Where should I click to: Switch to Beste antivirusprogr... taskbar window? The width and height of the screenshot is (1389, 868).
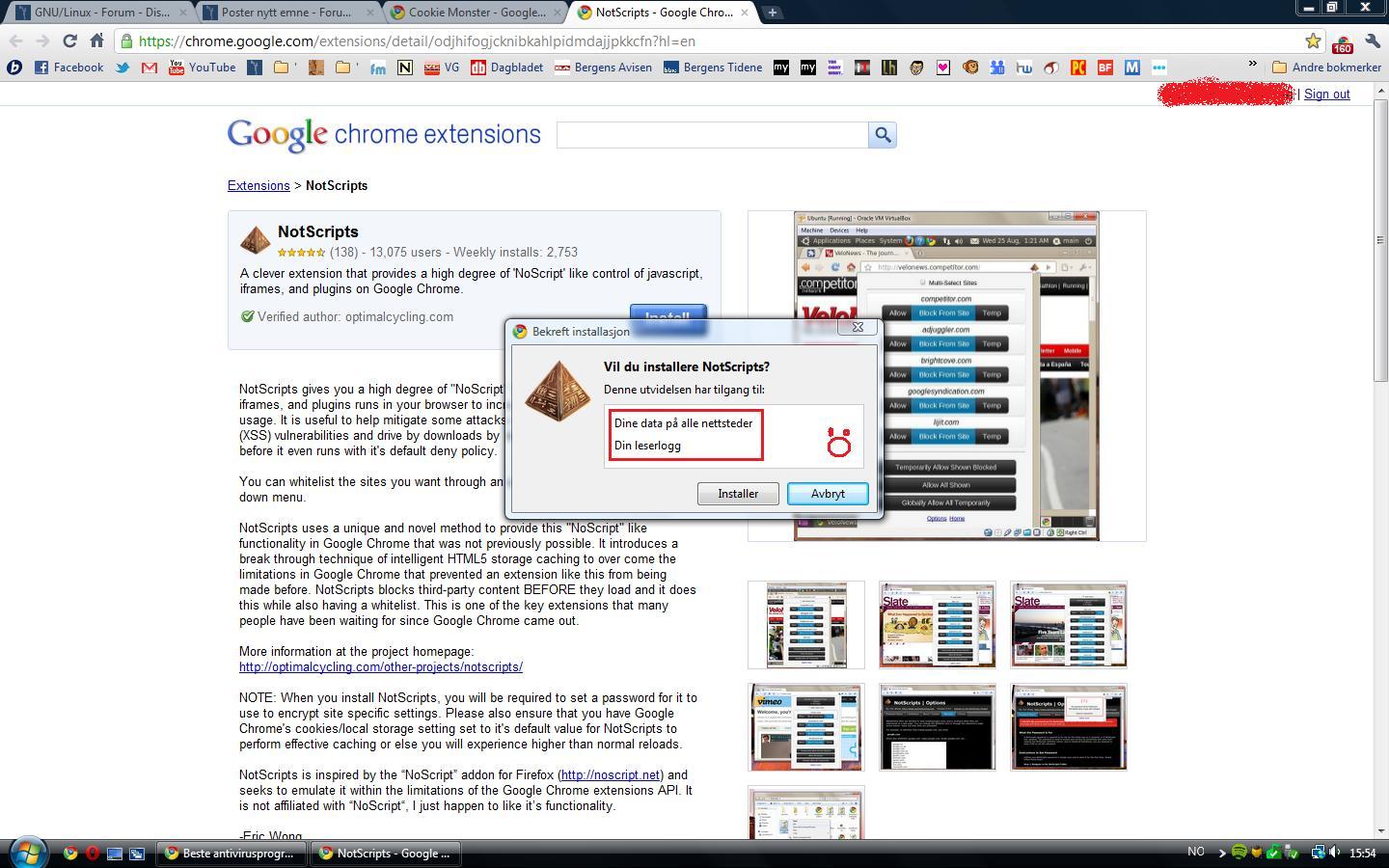click(x=231, y=854)
